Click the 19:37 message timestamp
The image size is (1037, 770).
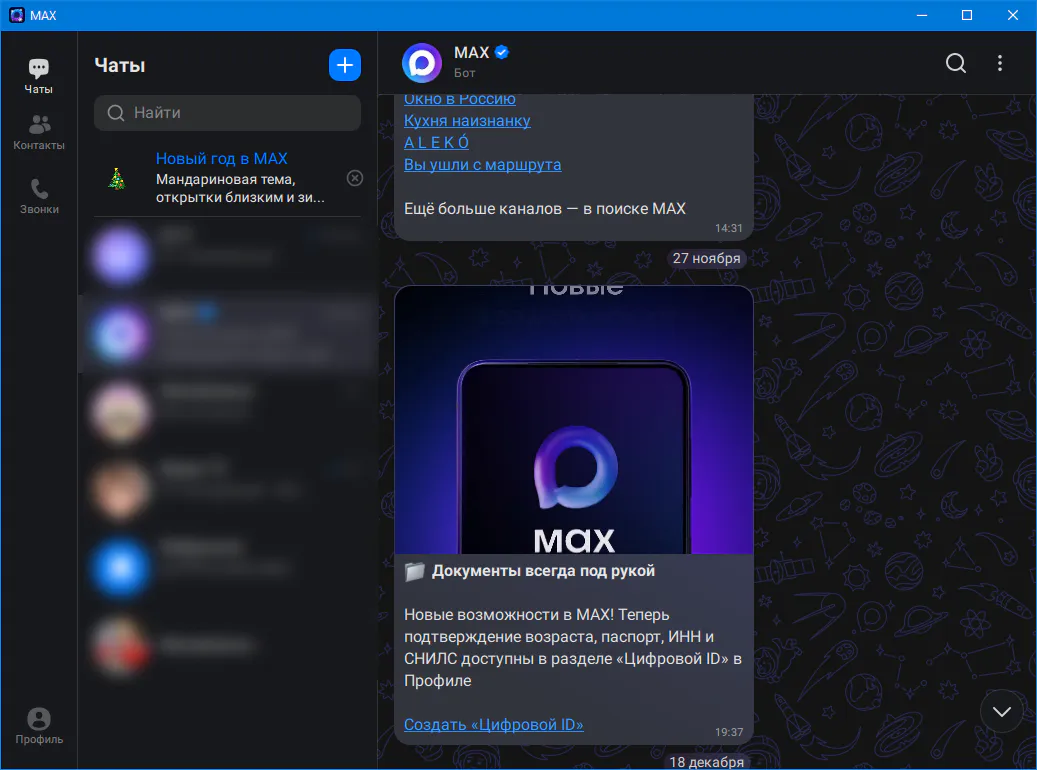[729, 732]
